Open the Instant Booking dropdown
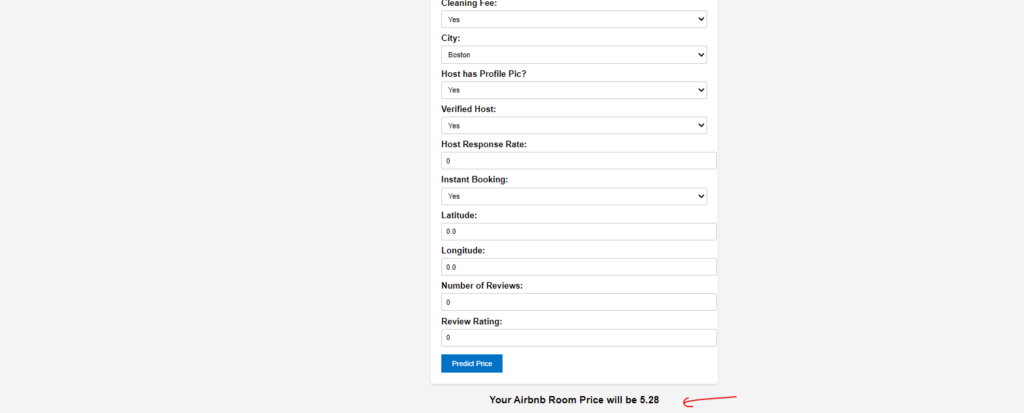 pos(573,197)
